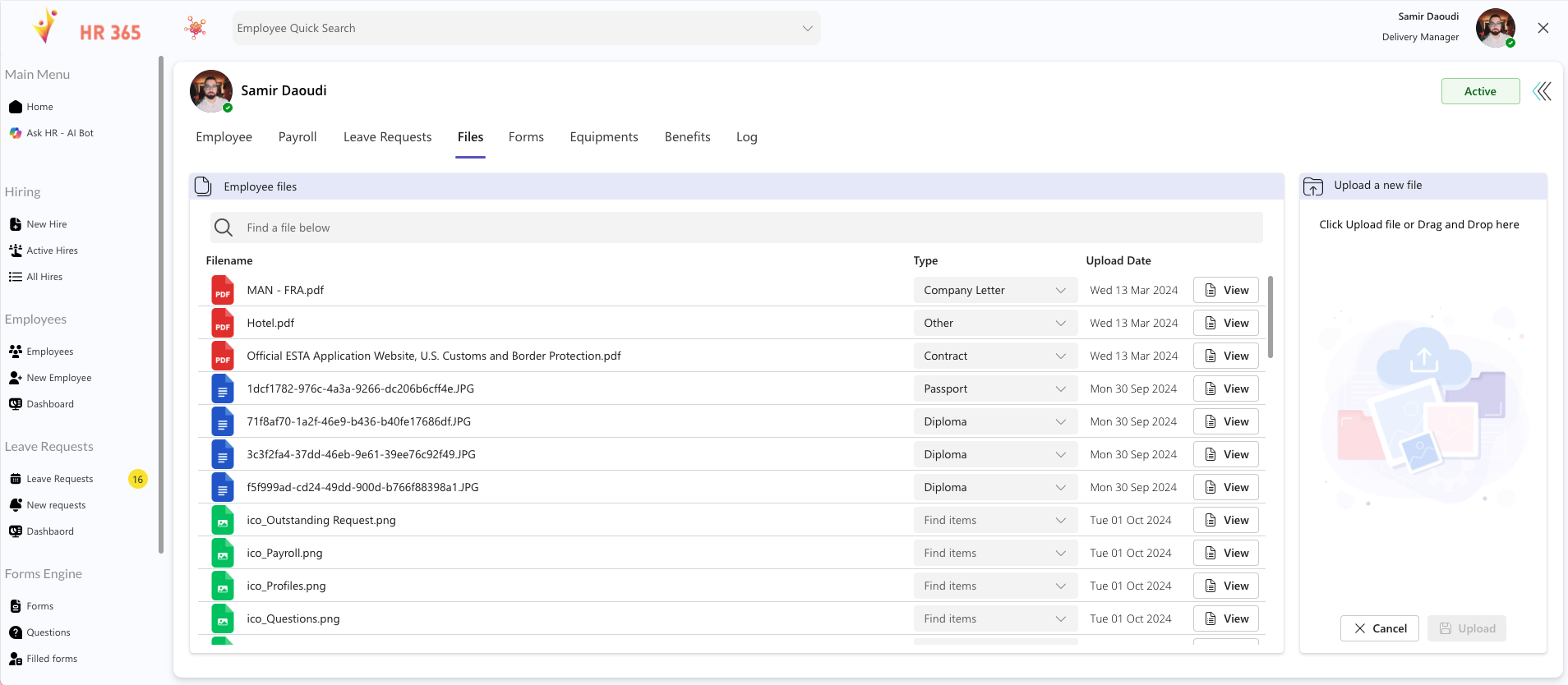
Task: Open the Active Hires sidebar item
Action: (x=52, y=251)
